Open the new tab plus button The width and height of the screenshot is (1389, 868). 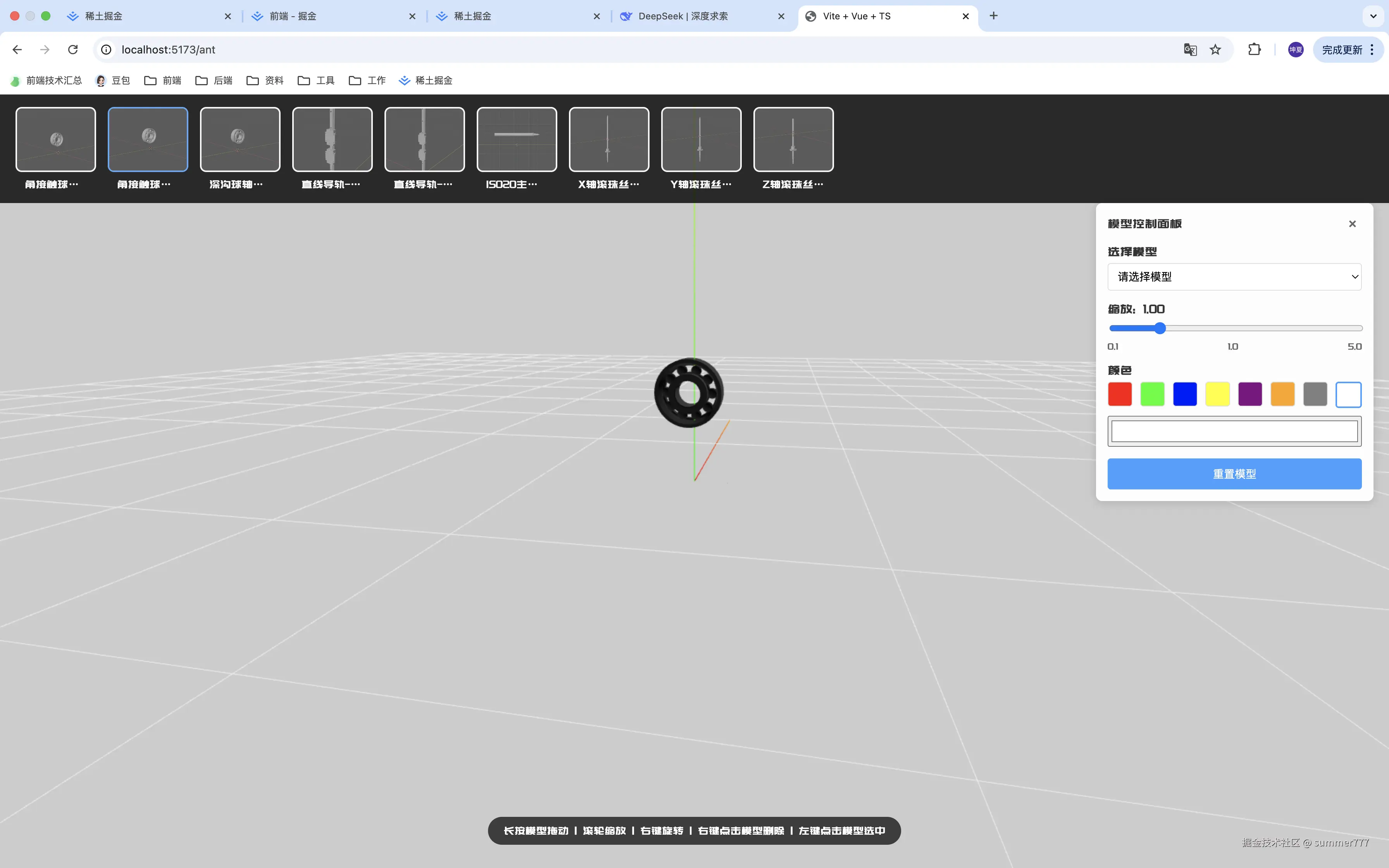click(x=994, y=16)
